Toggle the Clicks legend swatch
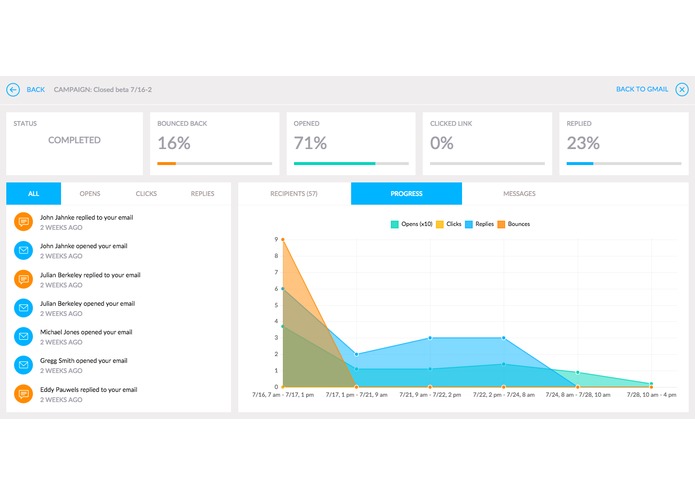This screenshot has width=695, height=494. (x=440, y=224)
